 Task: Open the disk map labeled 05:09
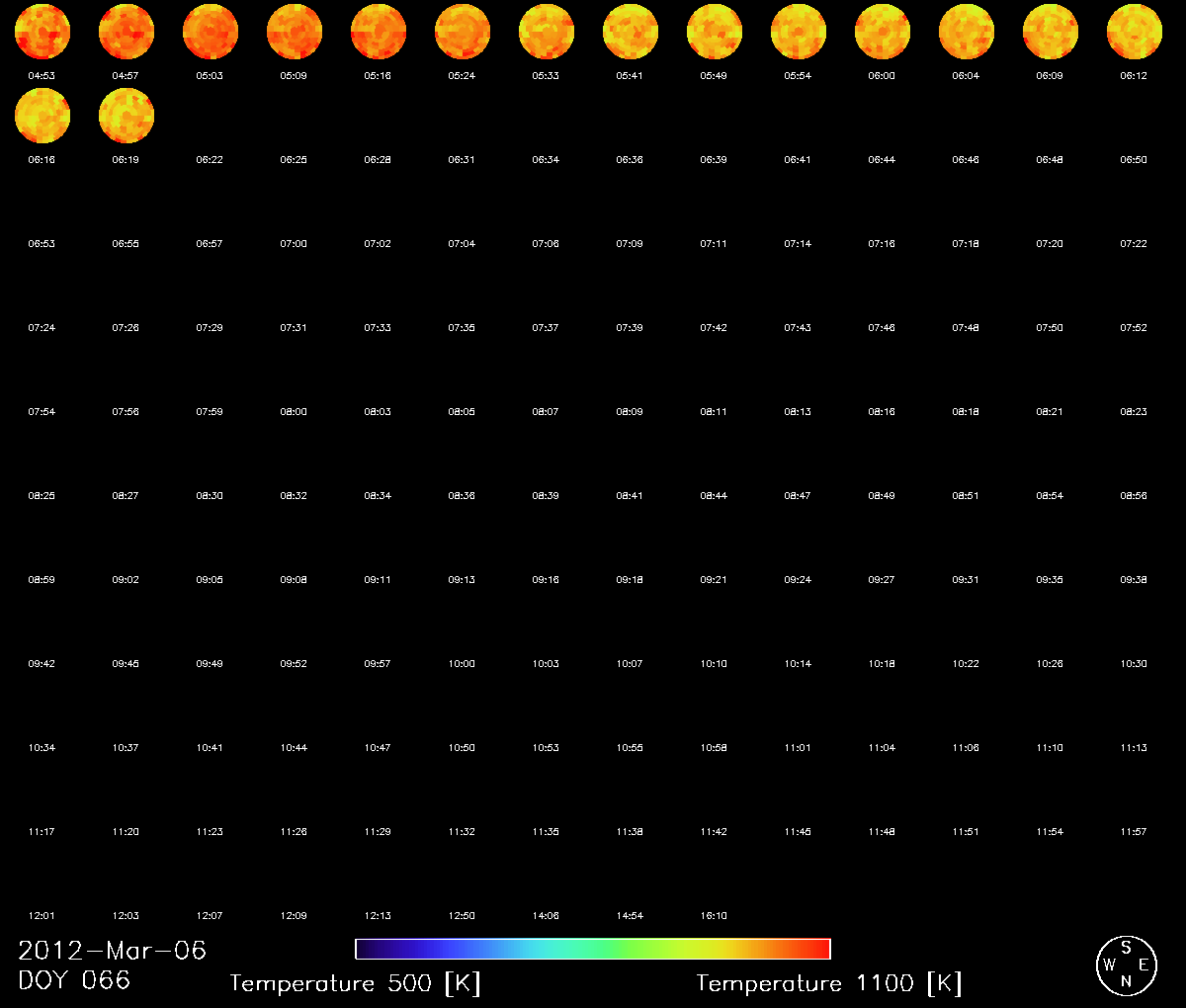295,32
